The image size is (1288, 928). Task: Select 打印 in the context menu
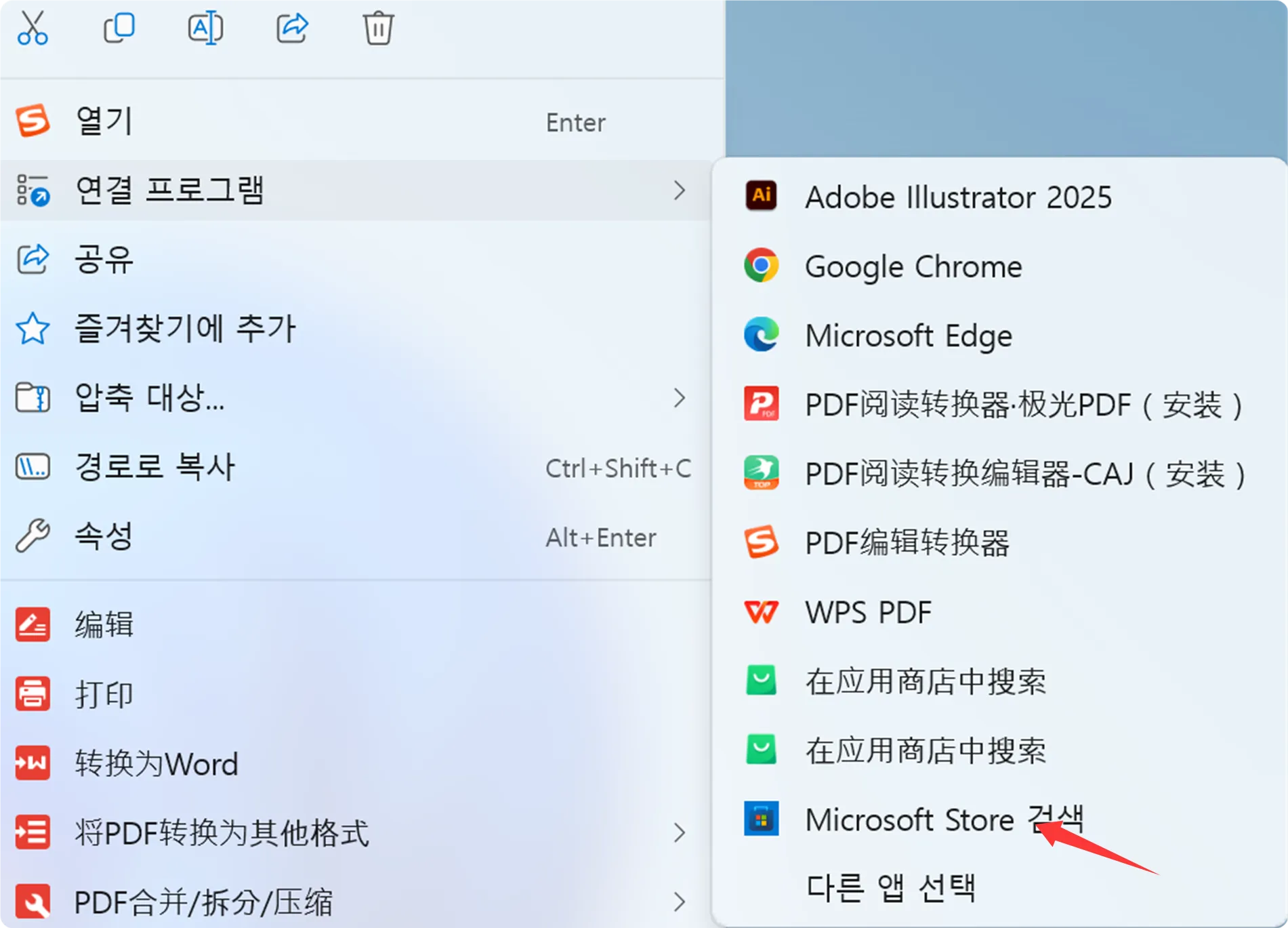pos(356,694)
